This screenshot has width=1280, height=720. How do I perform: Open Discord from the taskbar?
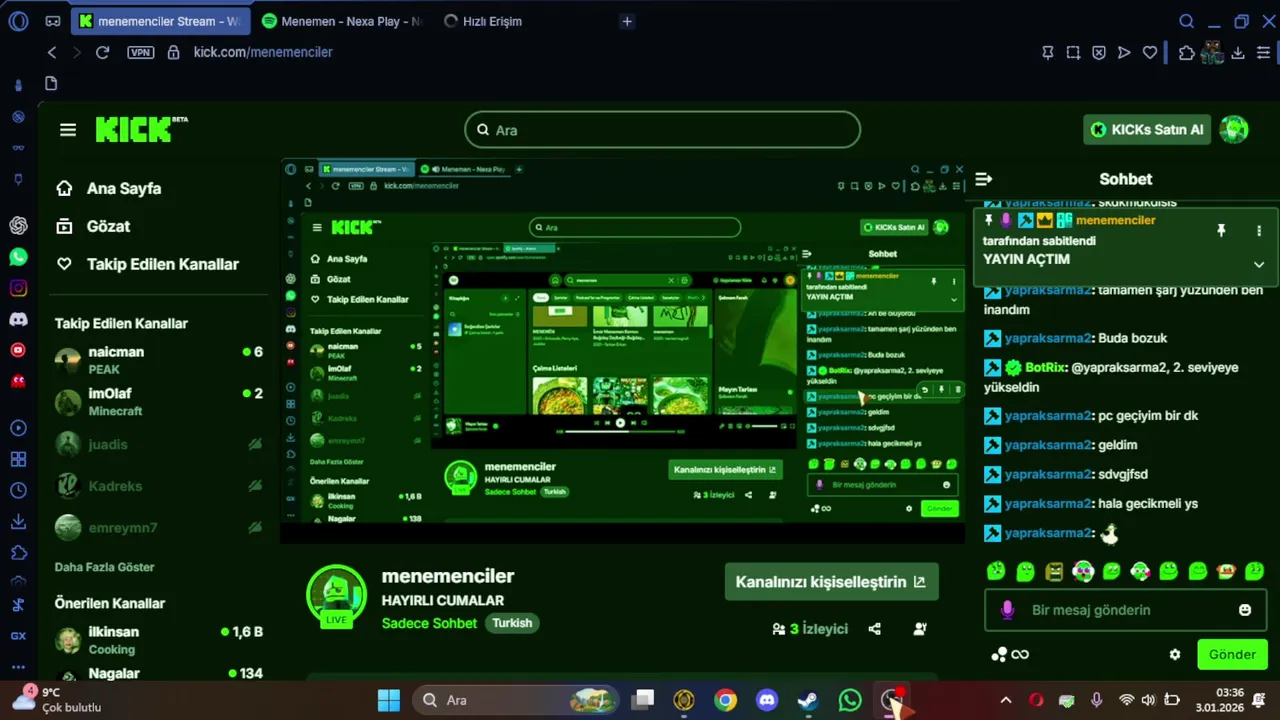(x=767, y=700)
